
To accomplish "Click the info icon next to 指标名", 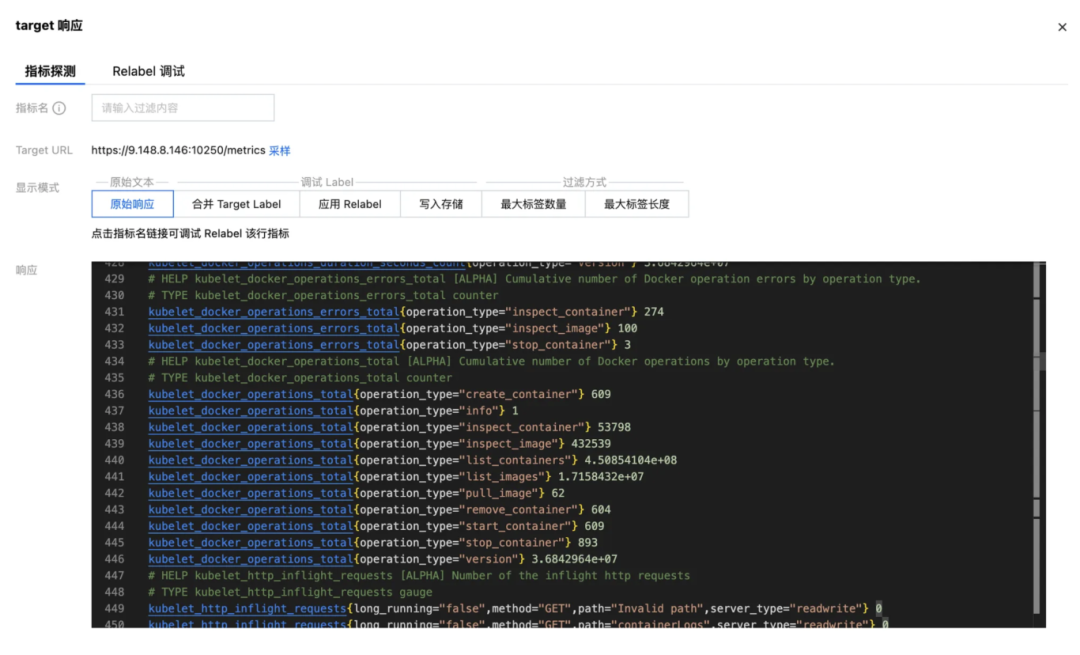I will (x=59, y=108).
